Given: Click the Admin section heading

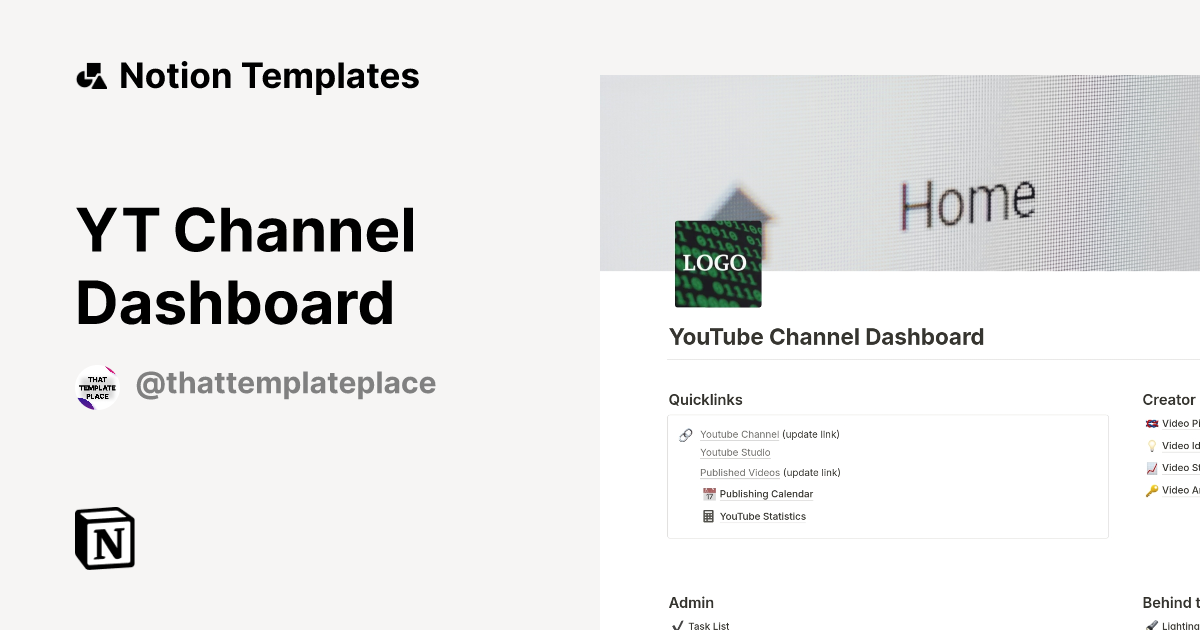Looking at the screenshot, I should coord(691,602).
